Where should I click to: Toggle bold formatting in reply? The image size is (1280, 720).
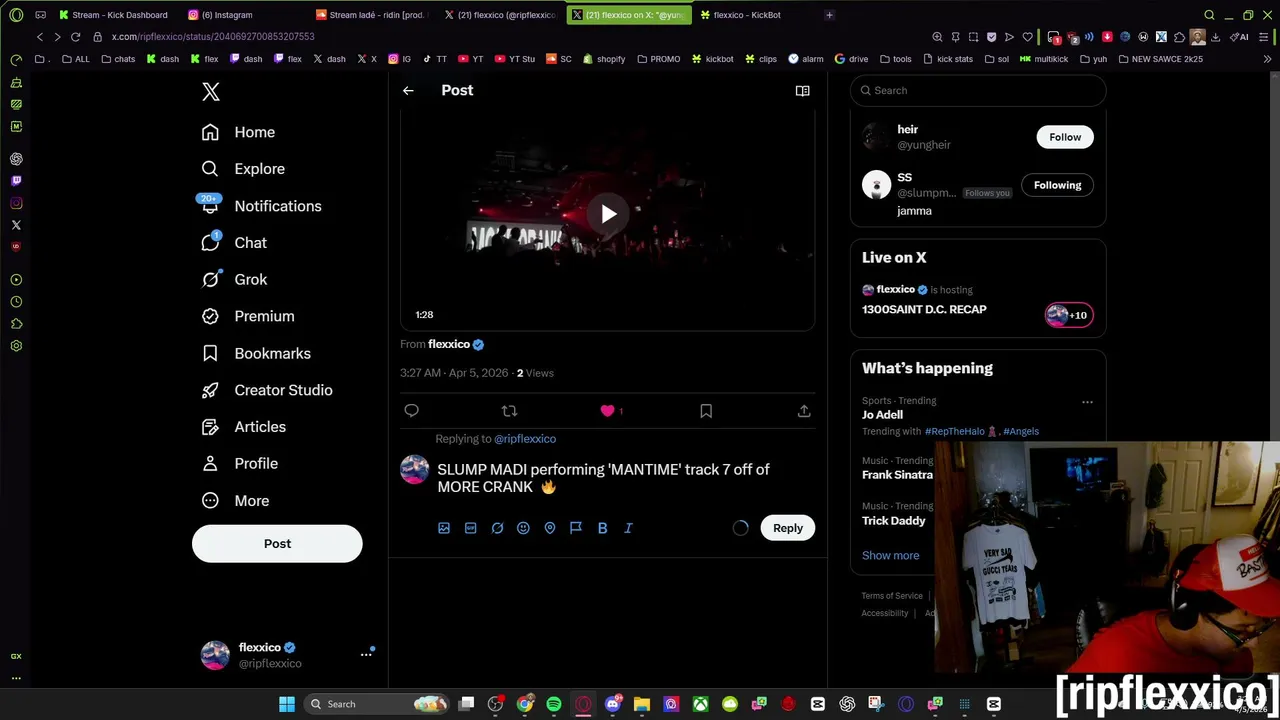click(x=602, y=528)
